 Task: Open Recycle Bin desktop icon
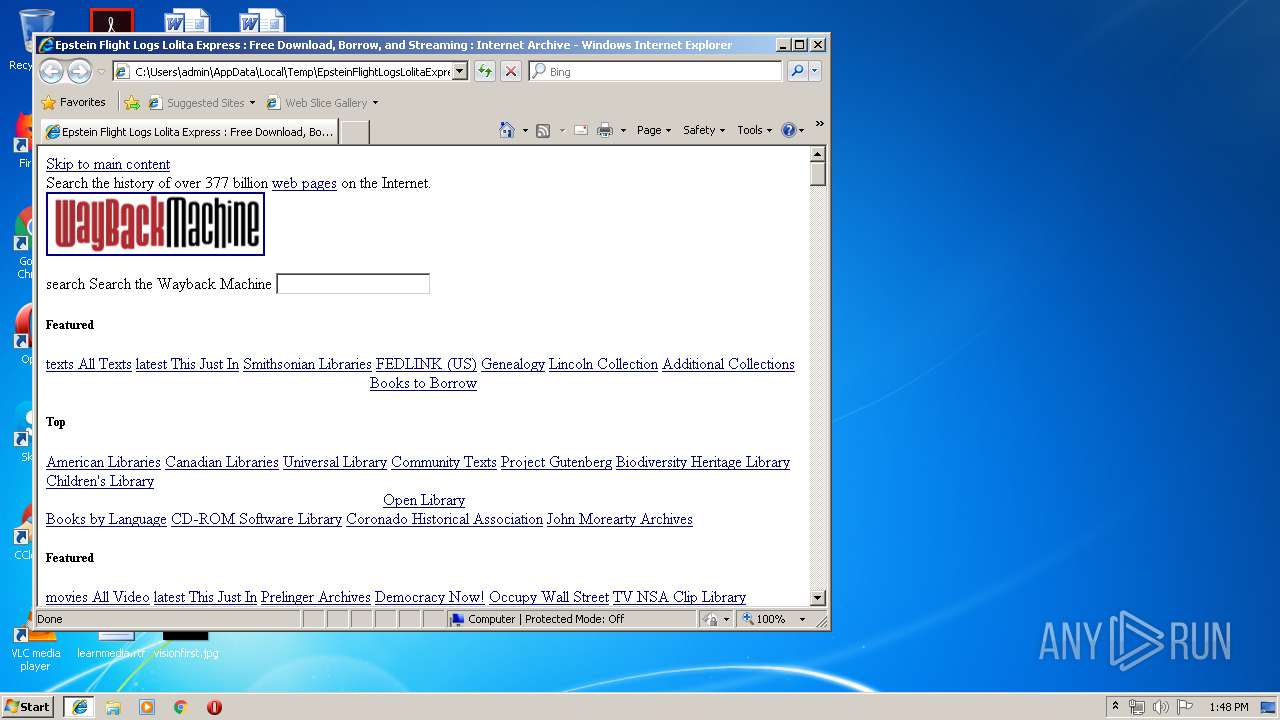(36, 36)
